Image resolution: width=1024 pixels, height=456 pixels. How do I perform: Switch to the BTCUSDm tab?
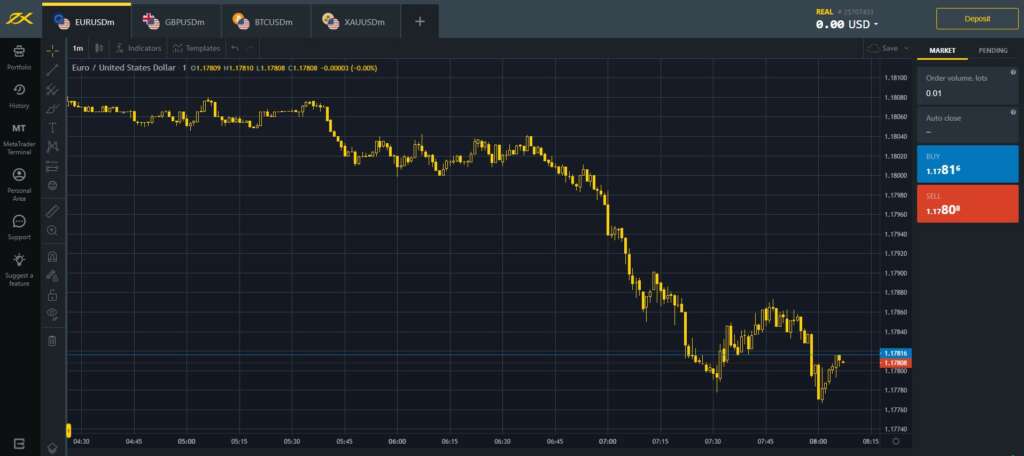click(x=266, y=22)
